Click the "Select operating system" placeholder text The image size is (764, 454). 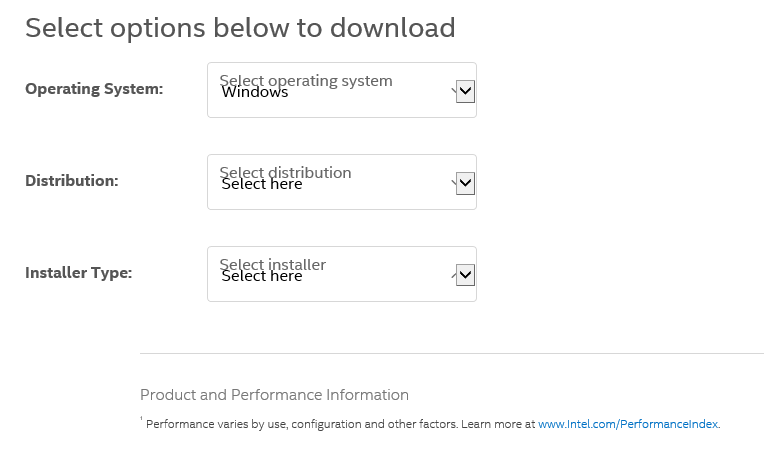[306, 80]
